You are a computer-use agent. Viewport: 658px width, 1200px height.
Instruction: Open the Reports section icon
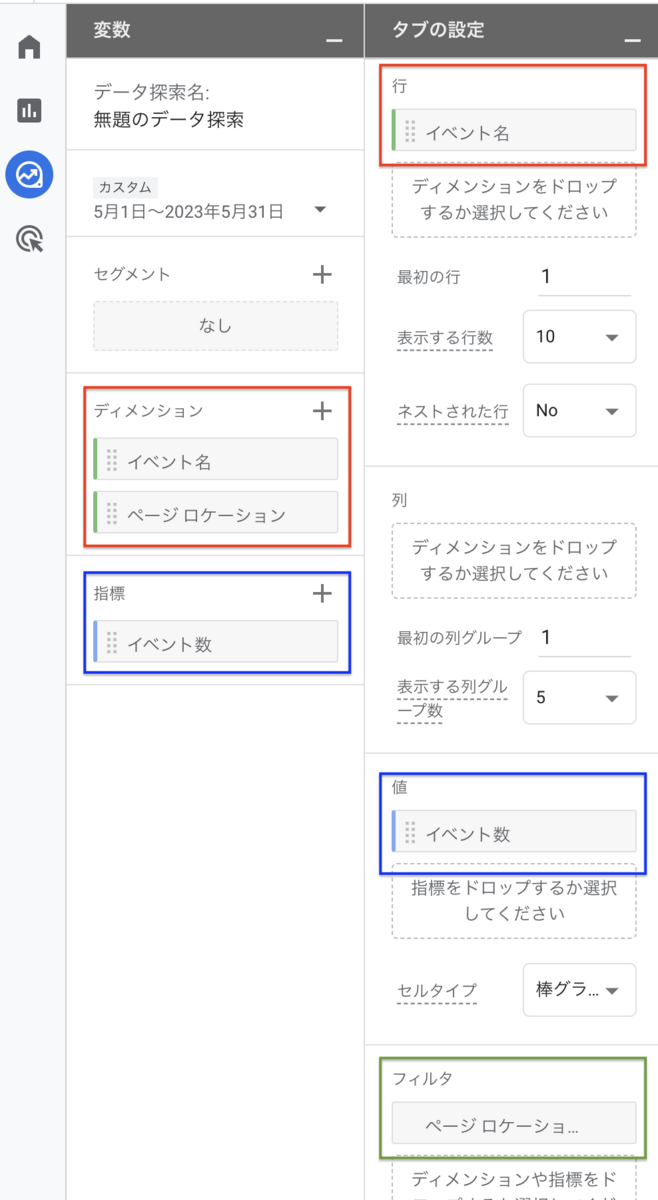click(28, 110)
